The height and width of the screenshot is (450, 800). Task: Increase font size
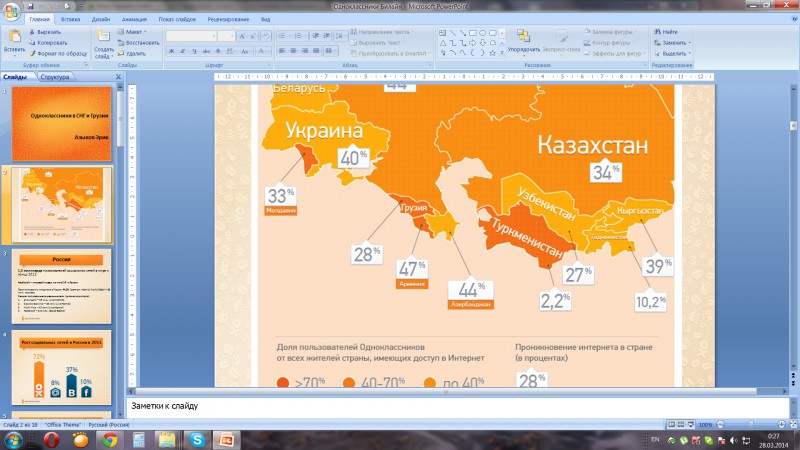(x=242, y=36)
